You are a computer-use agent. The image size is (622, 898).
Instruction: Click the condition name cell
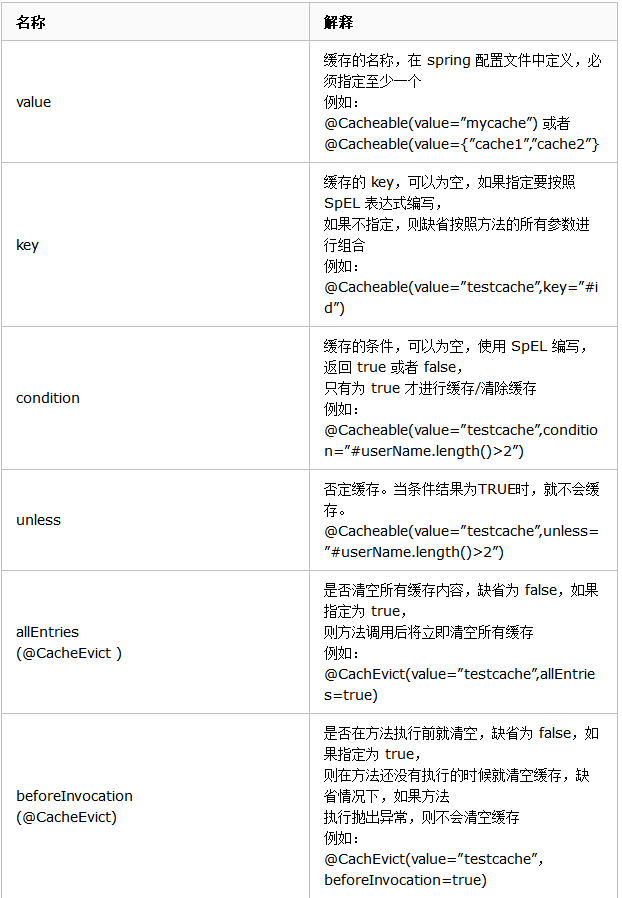[x=47, y=398]
